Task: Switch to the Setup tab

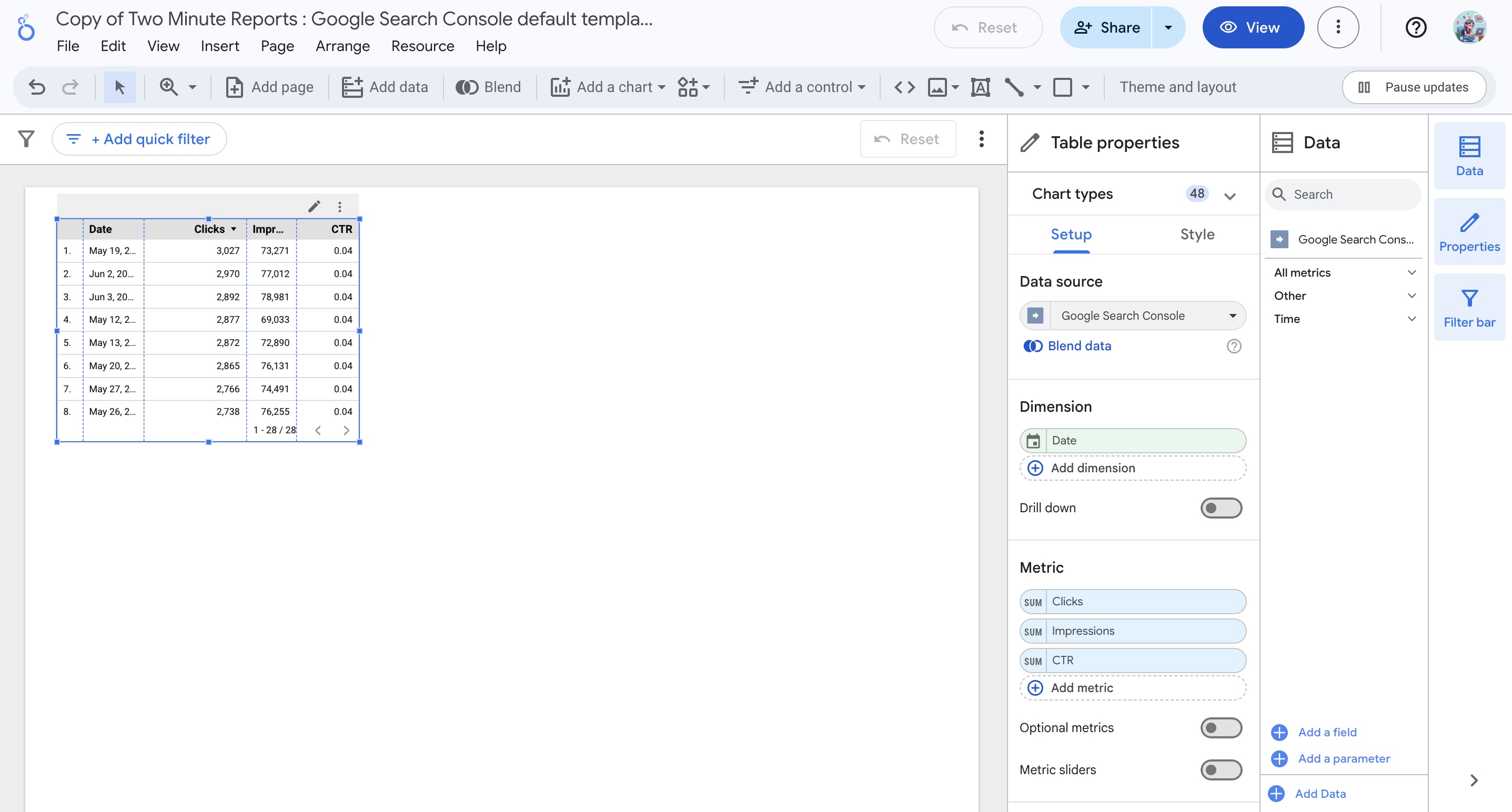Action: 1071,235
